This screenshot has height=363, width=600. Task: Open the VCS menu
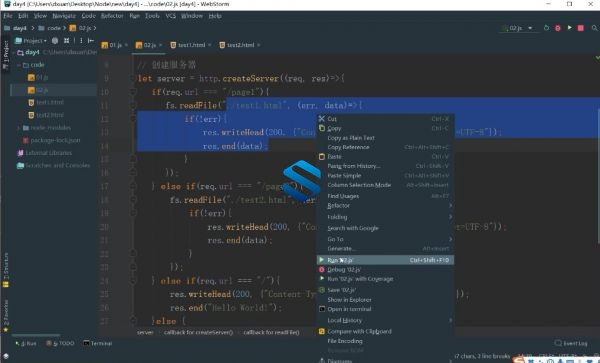pyautogui.click(x=171, y=16)
